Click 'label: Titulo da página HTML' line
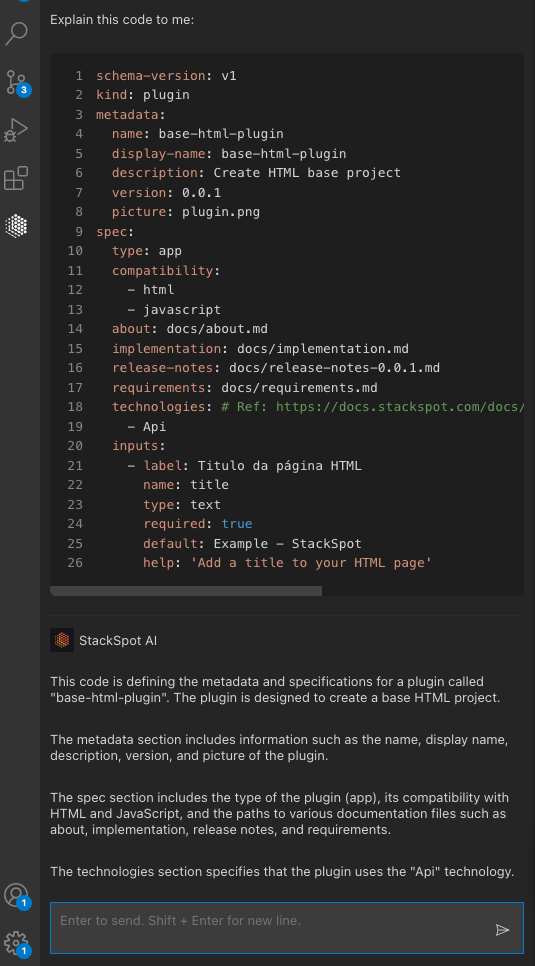The width and height of the screenshot is (535, 966). click(245, 466)
